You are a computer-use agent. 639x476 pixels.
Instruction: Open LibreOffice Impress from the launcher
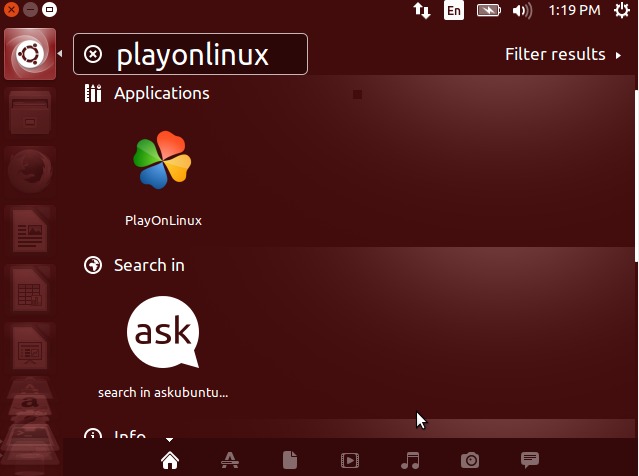(x=30, y=346)
